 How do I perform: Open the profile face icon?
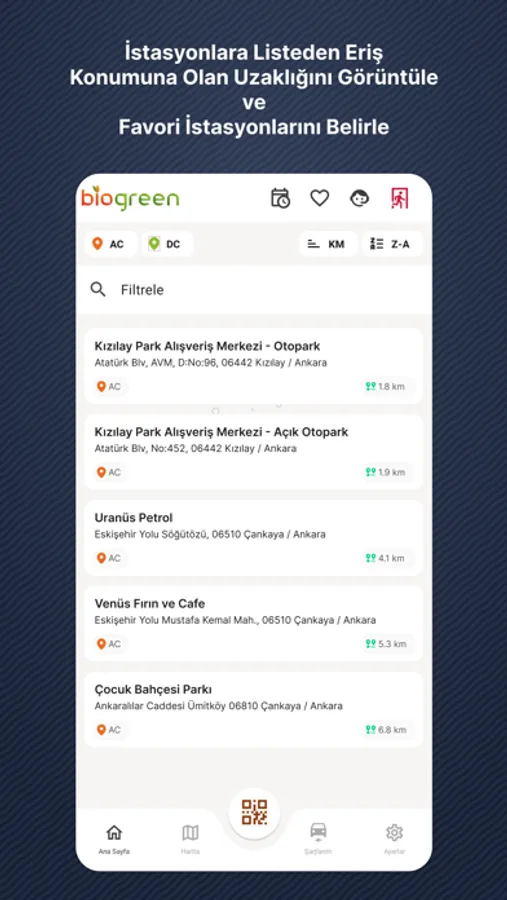[359, 198]
